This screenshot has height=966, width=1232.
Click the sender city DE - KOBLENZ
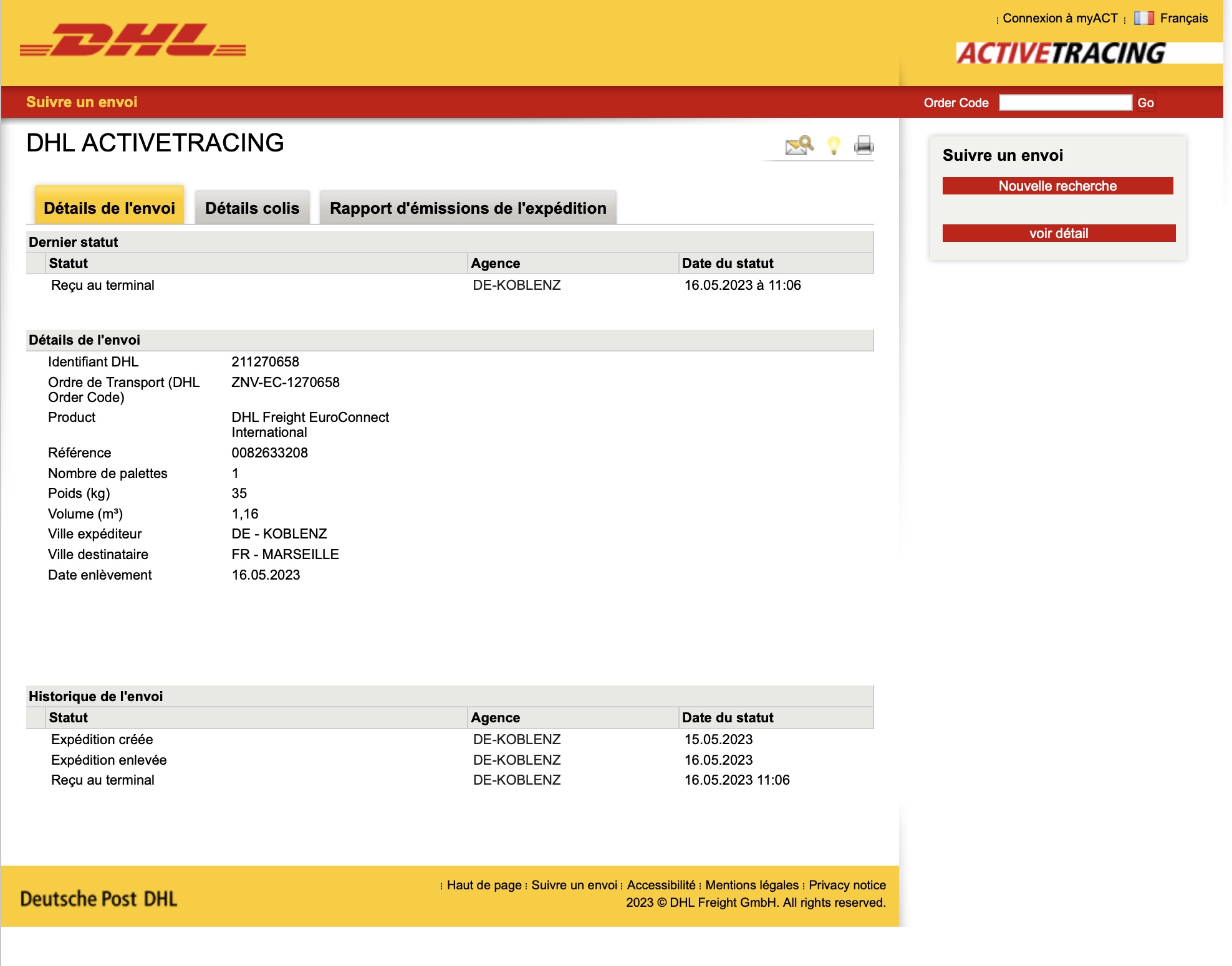coord(279,534)
